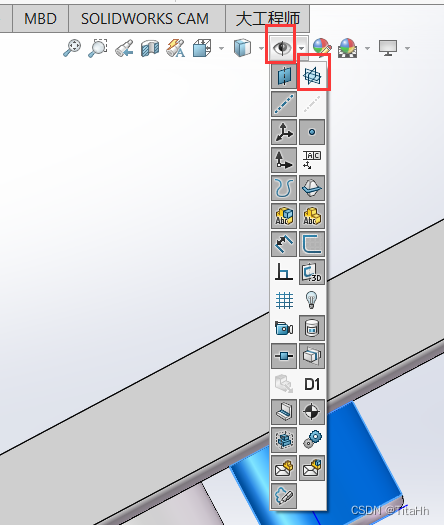444x525 pixels.
Task: Toggle the laptop-shaped icon in dropdown
Action: [x=284, y=412]
